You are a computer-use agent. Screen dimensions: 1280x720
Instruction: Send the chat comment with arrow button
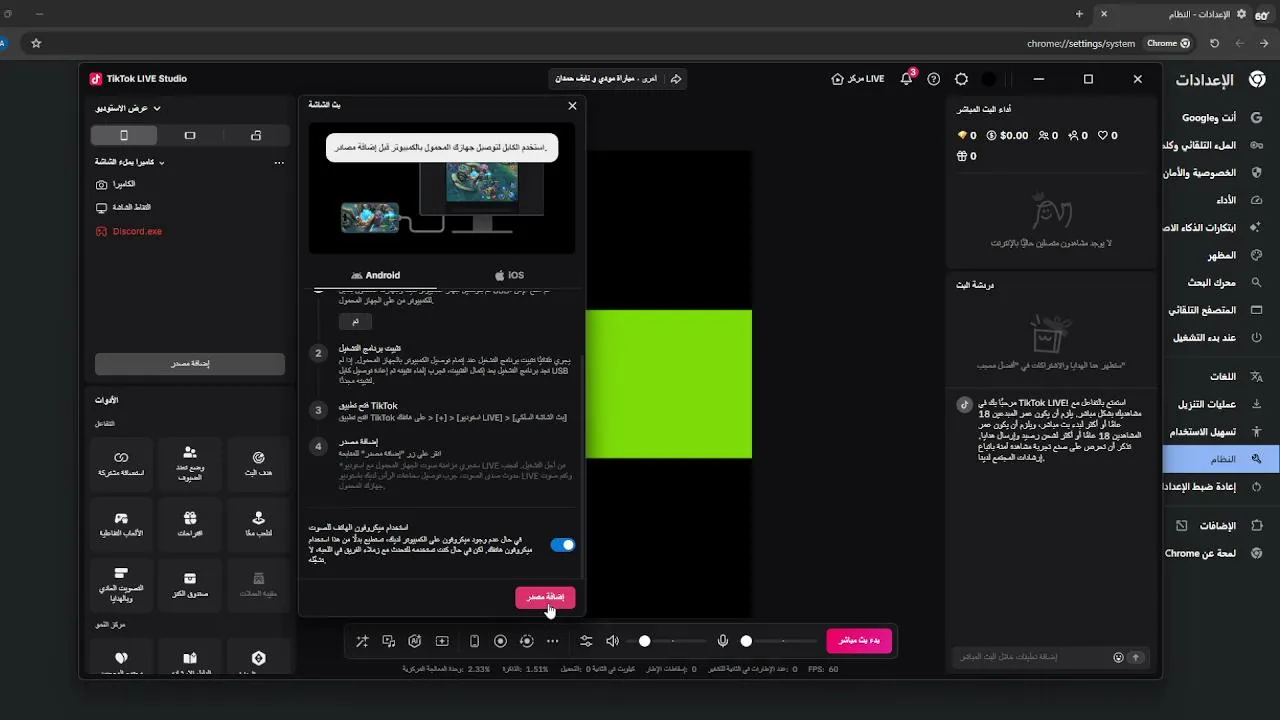pos(1136,657)
